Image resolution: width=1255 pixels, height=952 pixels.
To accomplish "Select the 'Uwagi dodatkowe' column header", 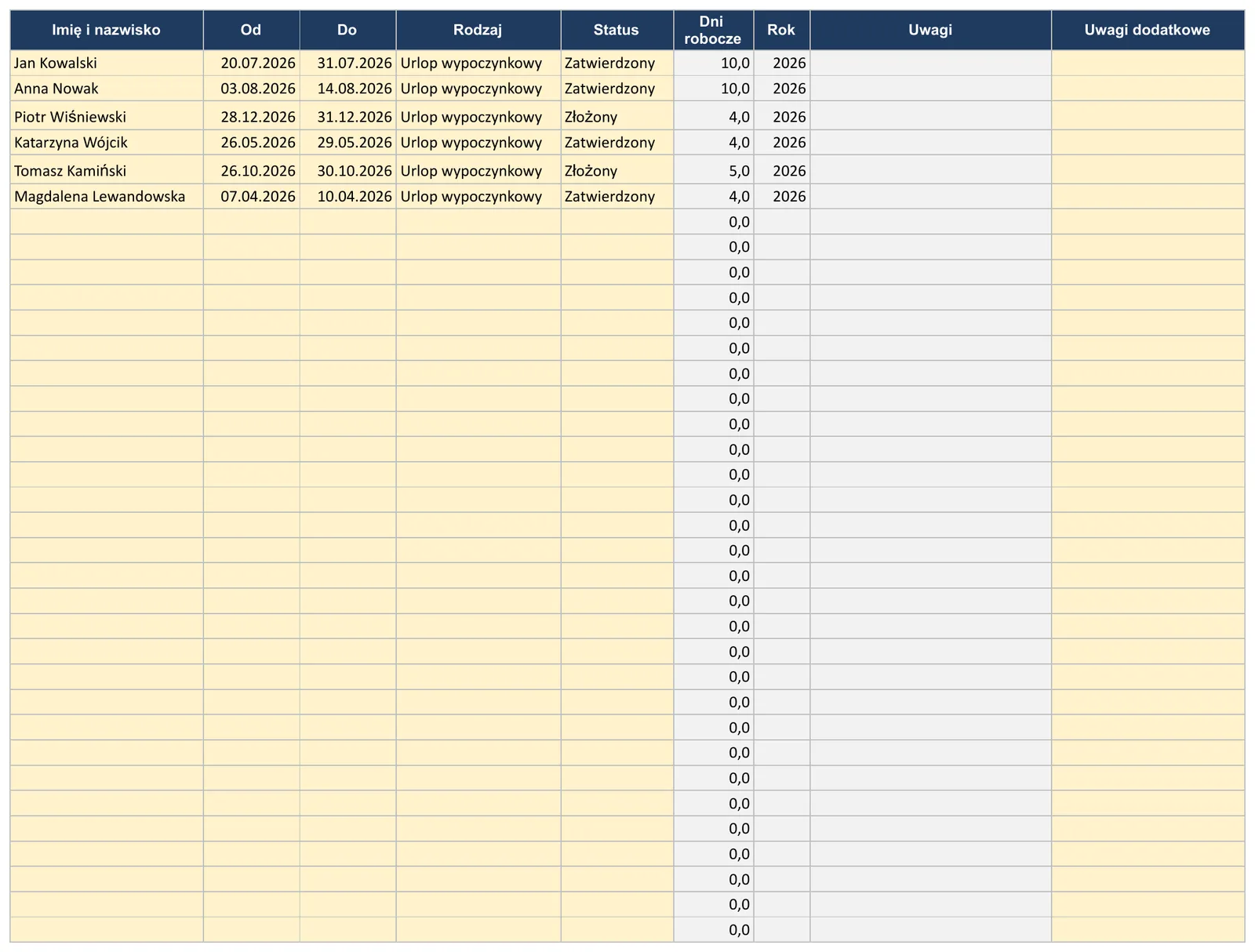I will click(1148, 31).
